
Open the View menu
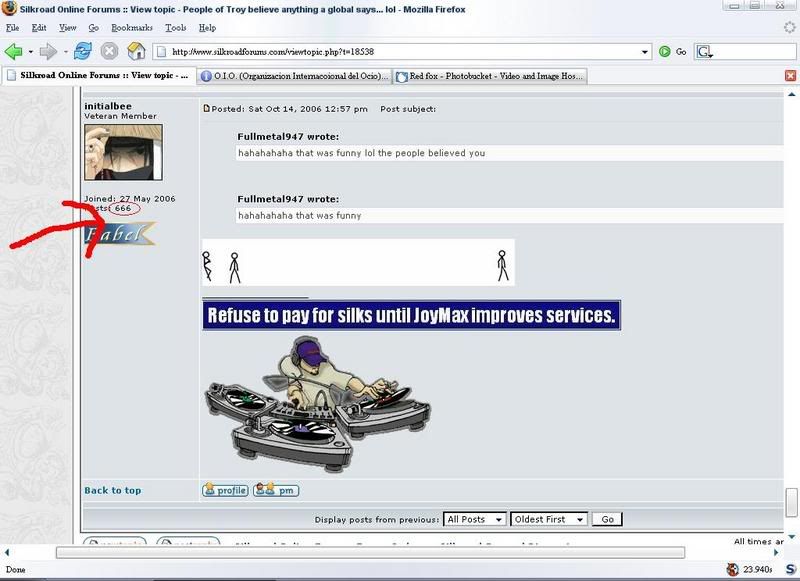click(67, 28)
